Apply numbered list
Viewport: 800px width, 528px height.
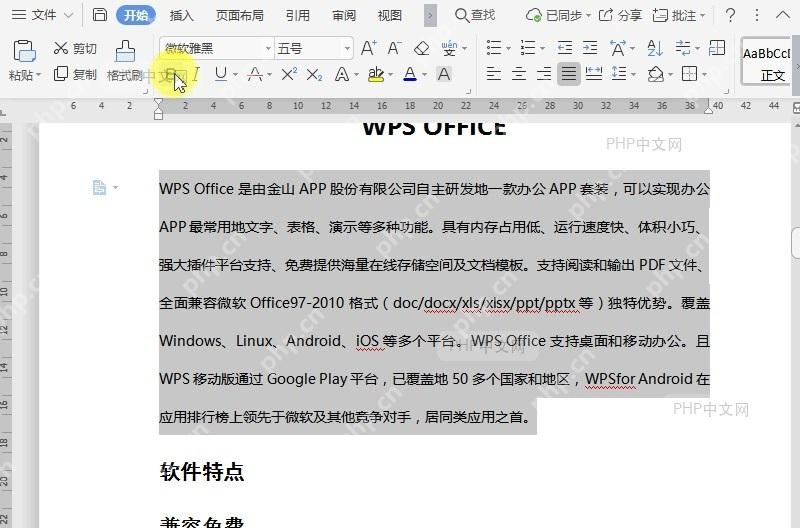click(528, 48)
